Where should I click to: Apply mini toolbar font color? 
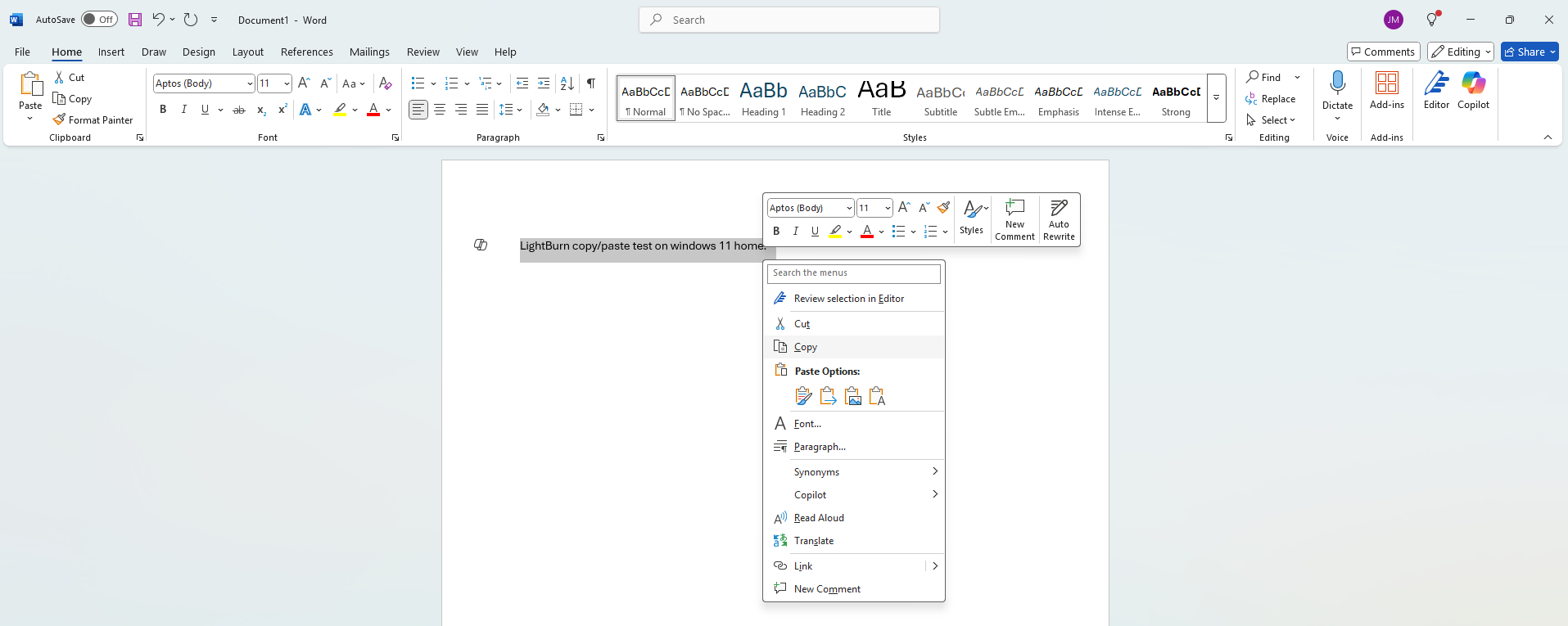coord(867,232)
